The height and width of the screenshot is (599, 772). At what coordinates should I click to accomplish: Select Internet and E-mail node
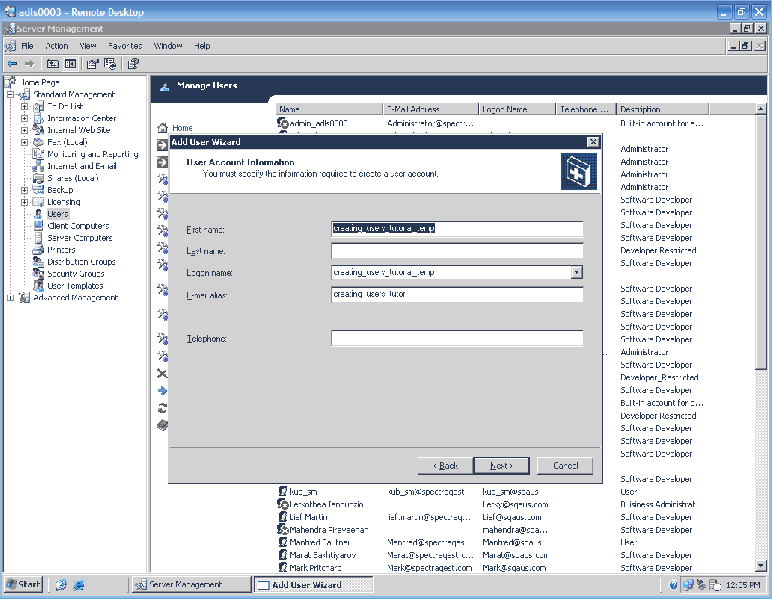[82, 166]
